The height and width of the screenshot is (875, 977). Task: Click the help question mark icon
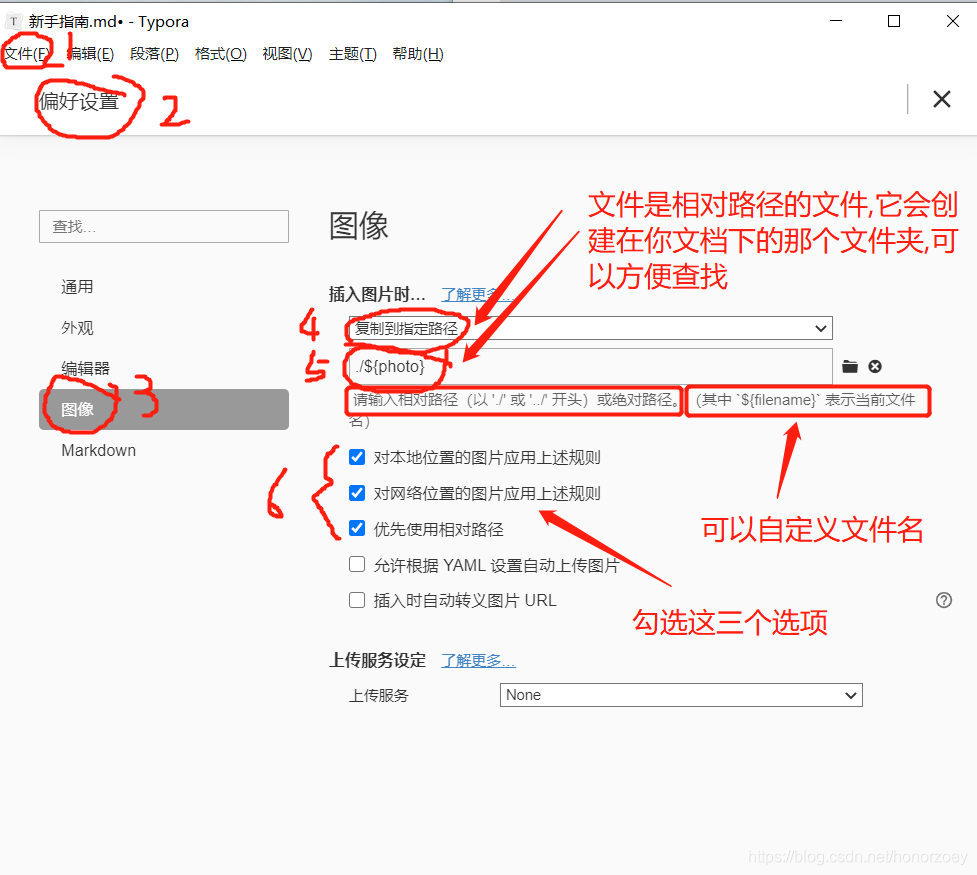click(x=943, y=599)
